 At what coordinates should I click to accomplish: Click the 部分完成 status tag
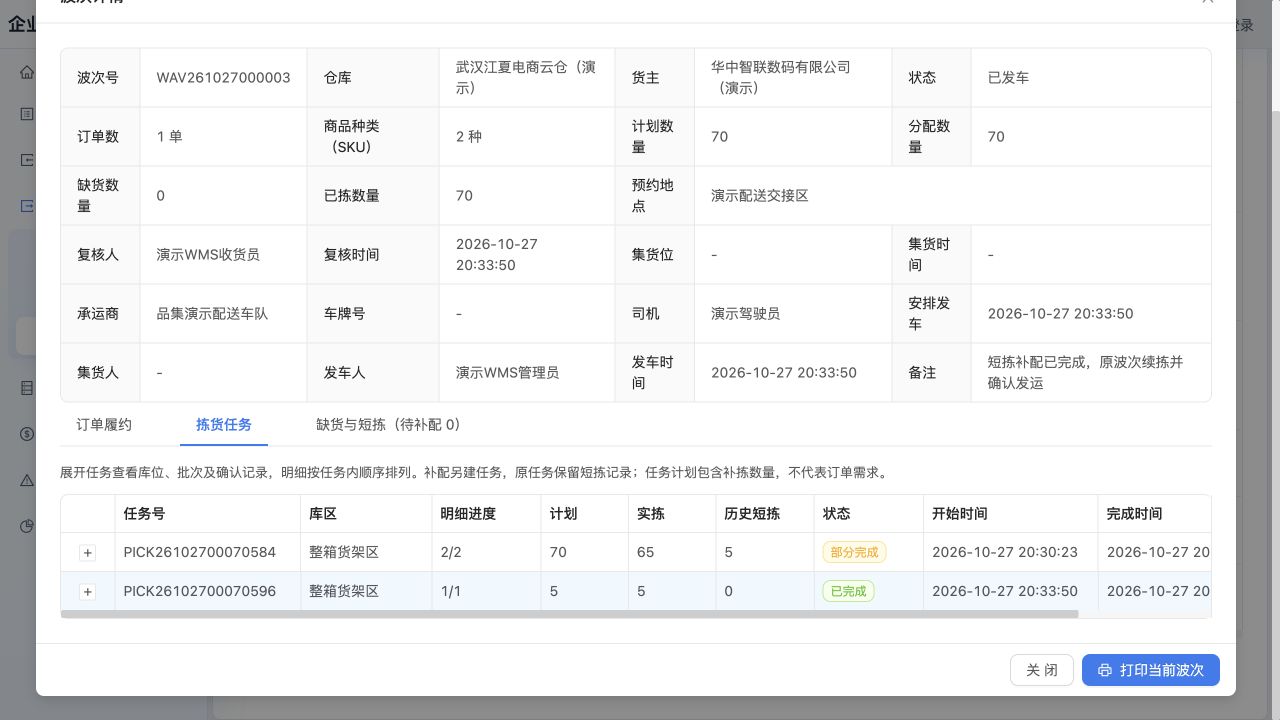pyautogui.click(x=854, y=552)
